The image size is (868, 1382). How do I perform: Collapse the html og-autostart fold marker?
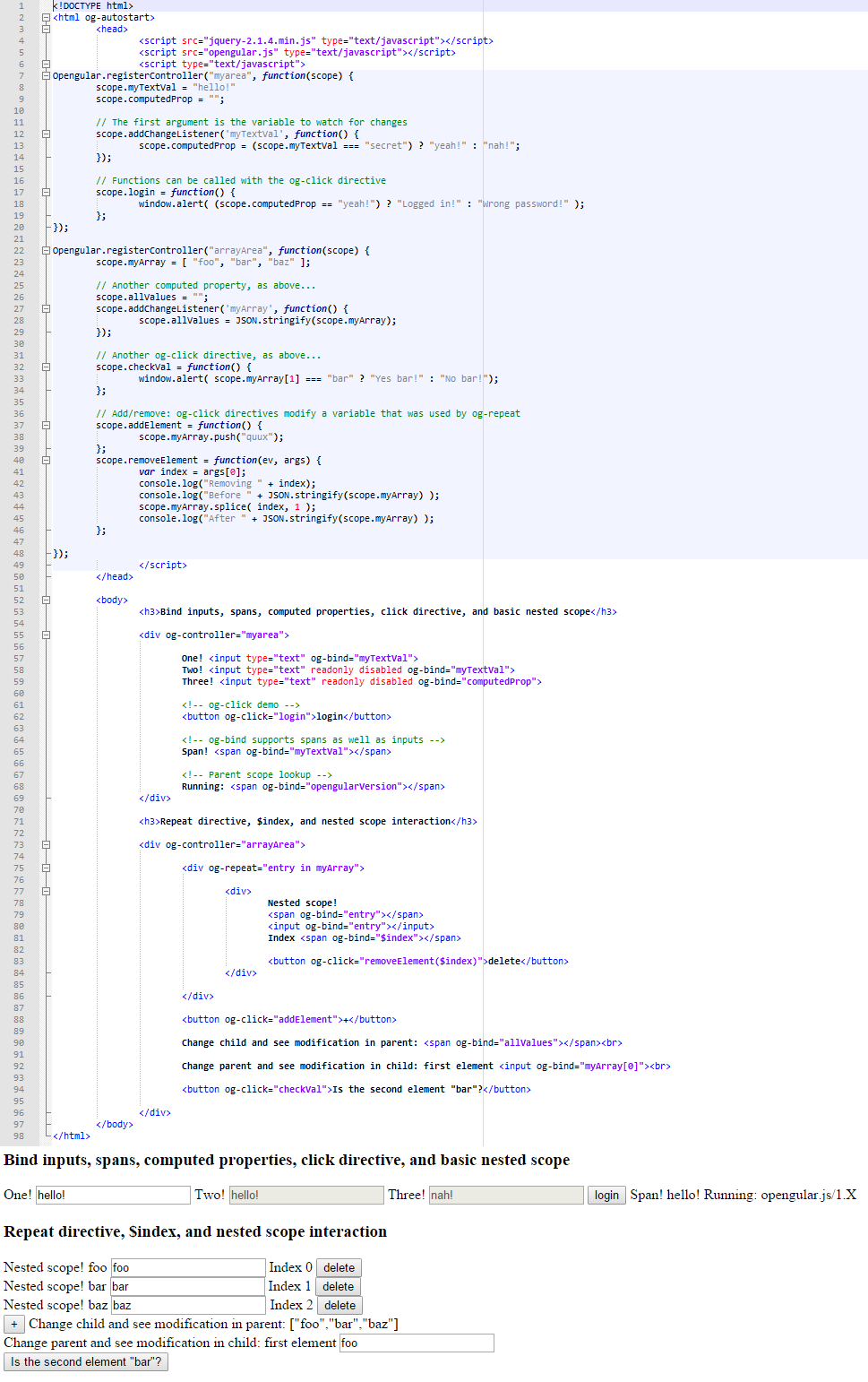point(46,18)
